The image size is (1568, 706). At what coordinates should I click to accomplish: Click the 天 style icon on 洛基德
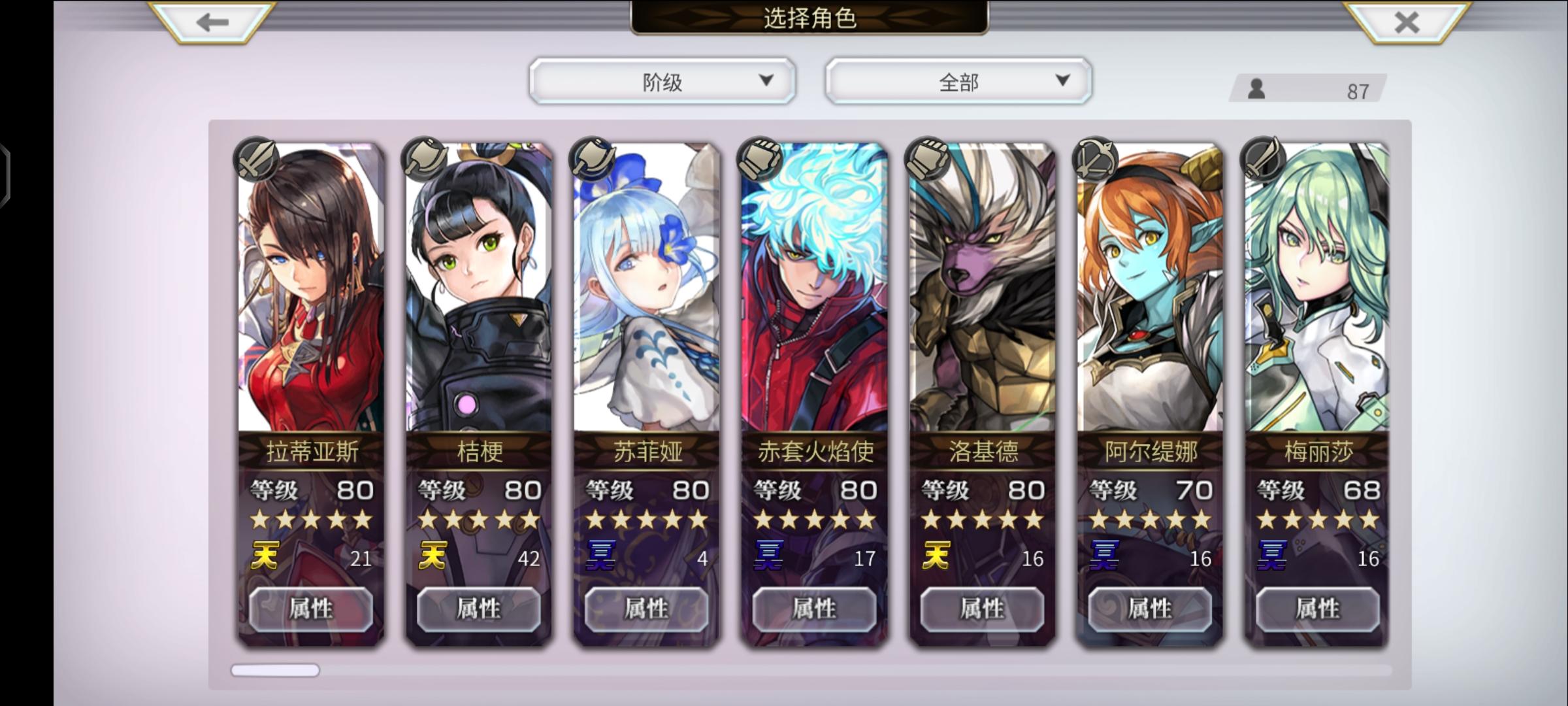[x=936, y=556]
